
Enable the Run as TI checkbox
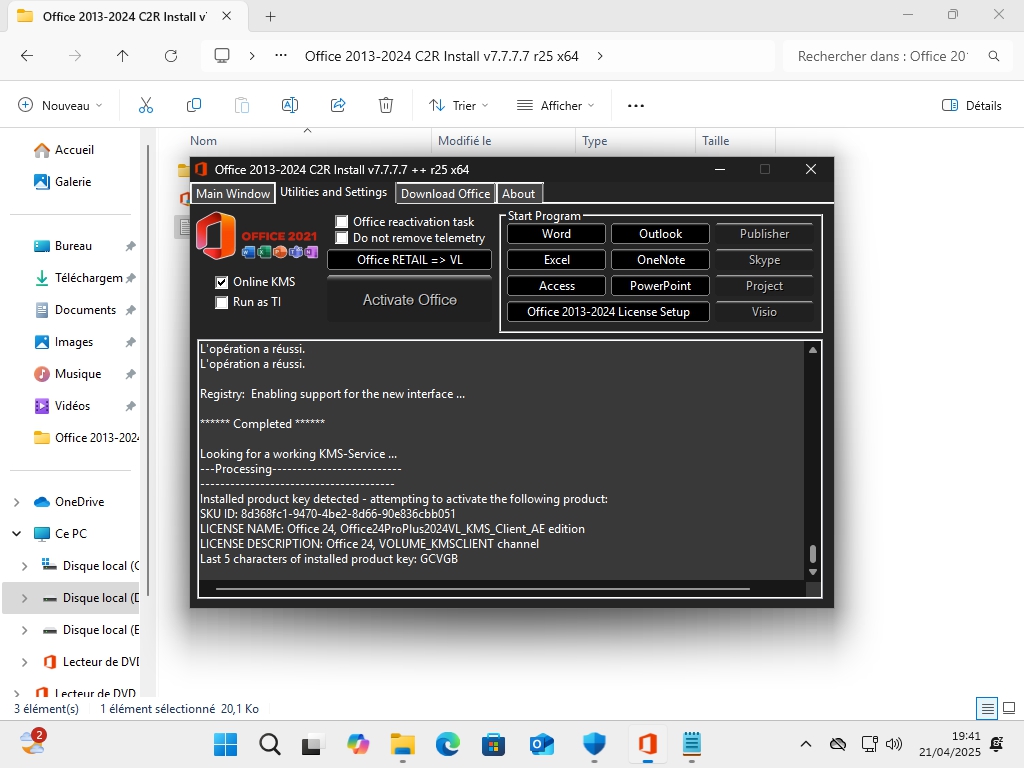[x=222, y=302]
